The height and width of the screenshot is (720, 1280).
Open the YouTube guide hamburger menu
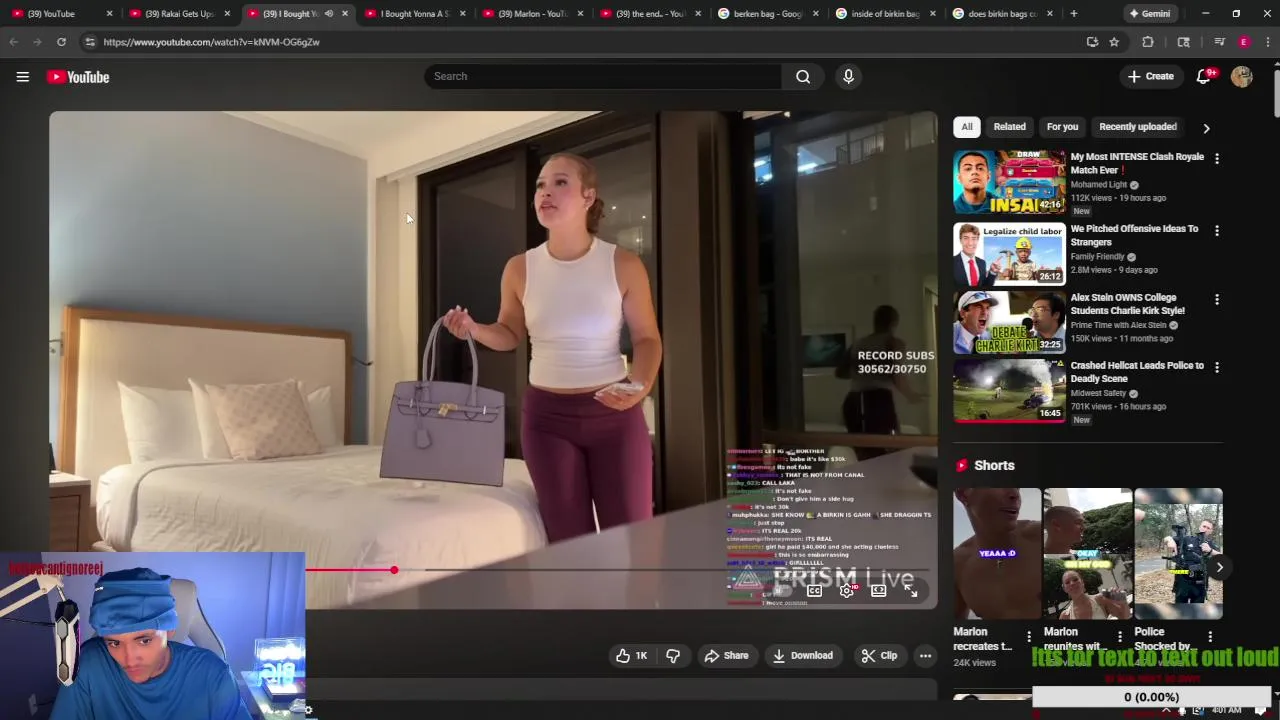click(22, 77)
